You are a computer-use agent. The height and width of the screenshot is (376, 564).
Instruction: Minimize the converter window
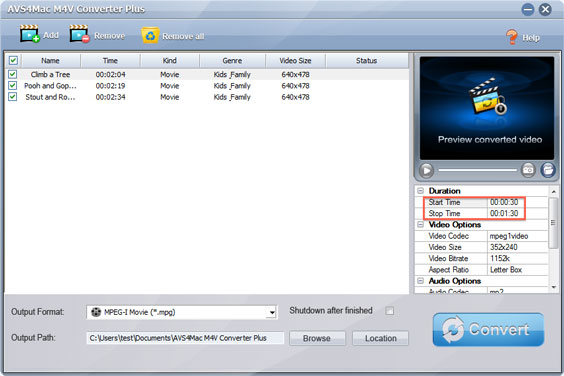point(528,9)
